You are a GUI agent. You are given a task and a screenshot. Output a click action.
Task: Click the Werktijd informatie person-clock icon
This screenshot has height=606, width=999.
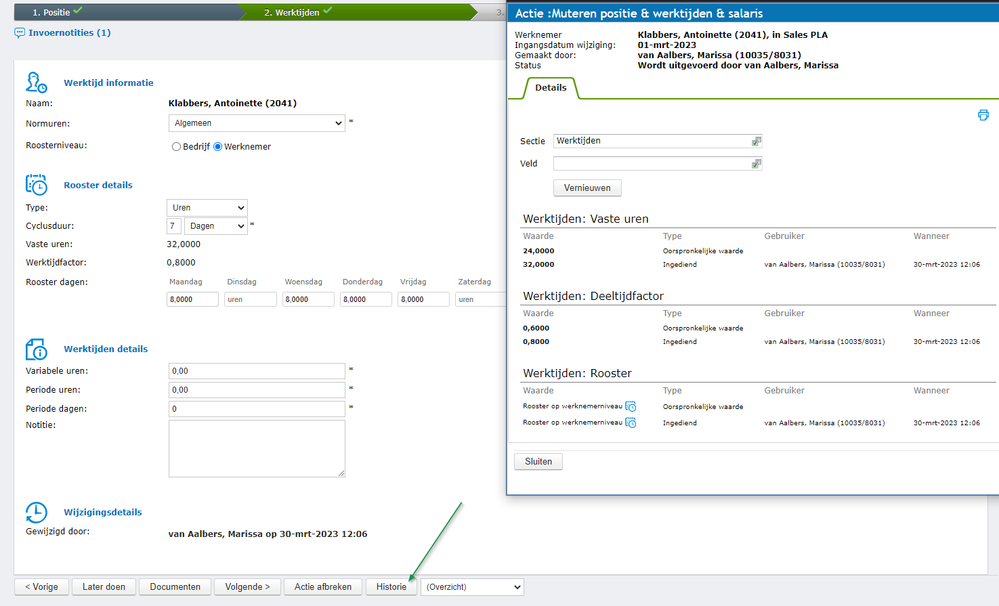click(x=36, y=82)
